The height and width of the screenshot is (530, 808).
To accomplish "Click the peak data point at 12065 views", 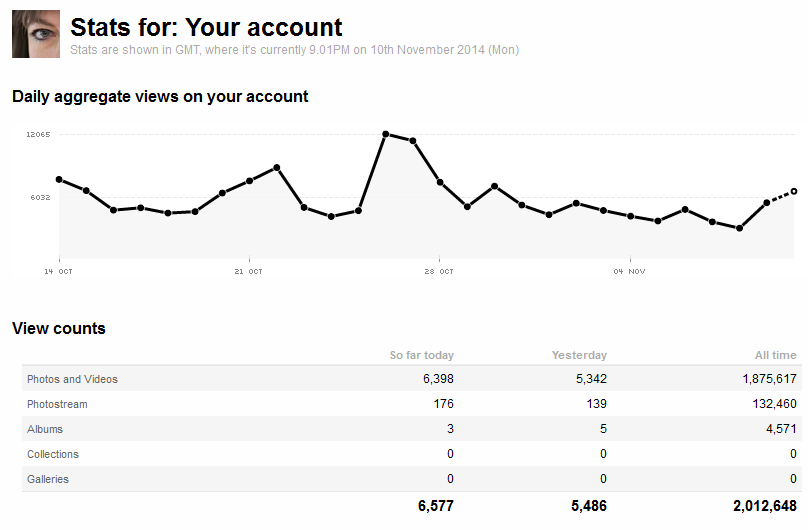I will pos(385,134).
